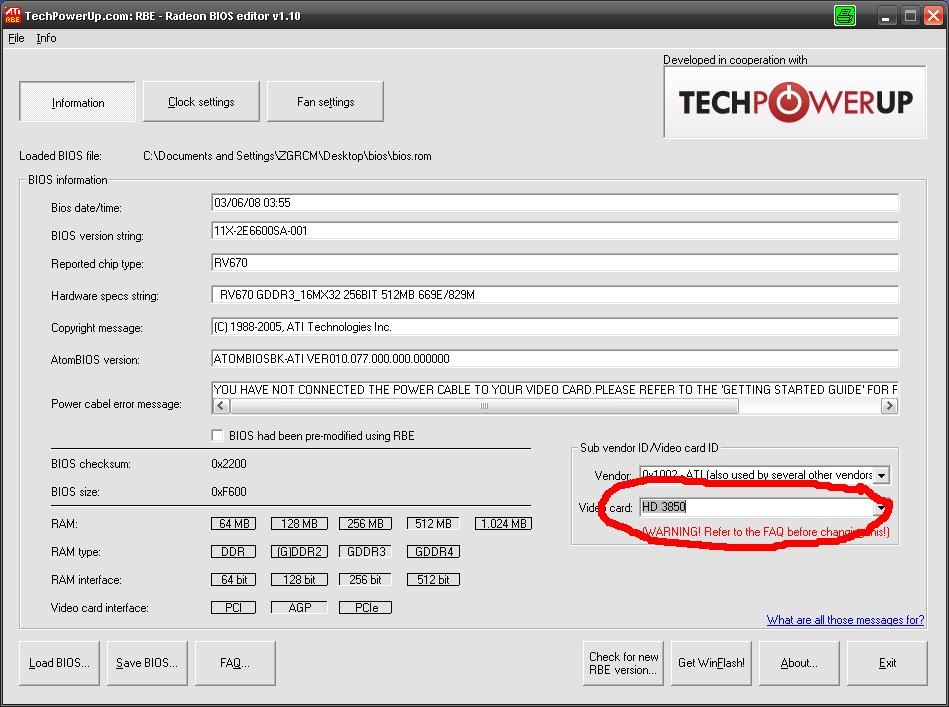Image resolution: width=949 pixels, height=707 pixels.
Task: Maximize the RBE window
Action: coord(910,16)
